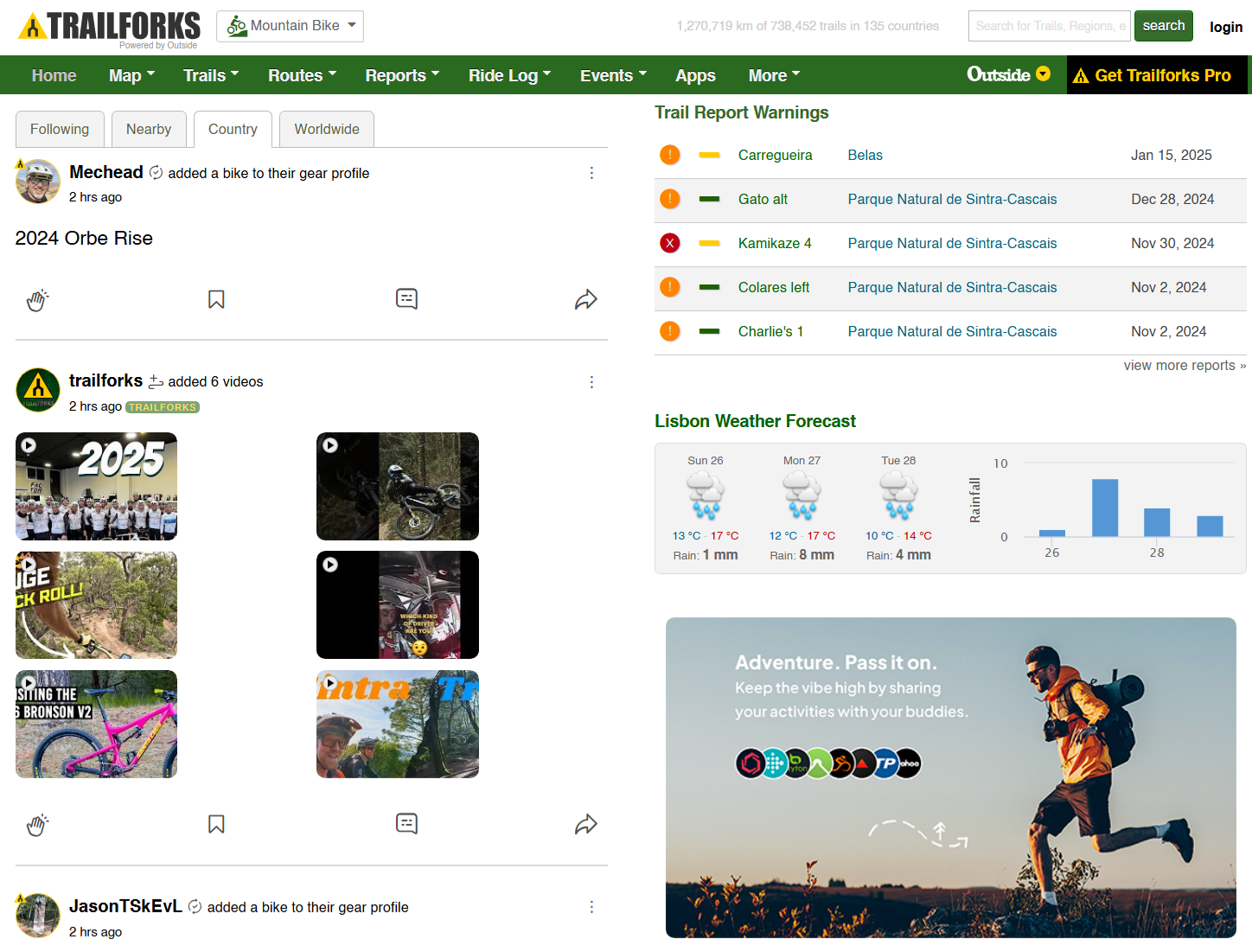
Task: Open comments on Mechead's bike post
Action: pyautogui.click(x=406, y=299)
